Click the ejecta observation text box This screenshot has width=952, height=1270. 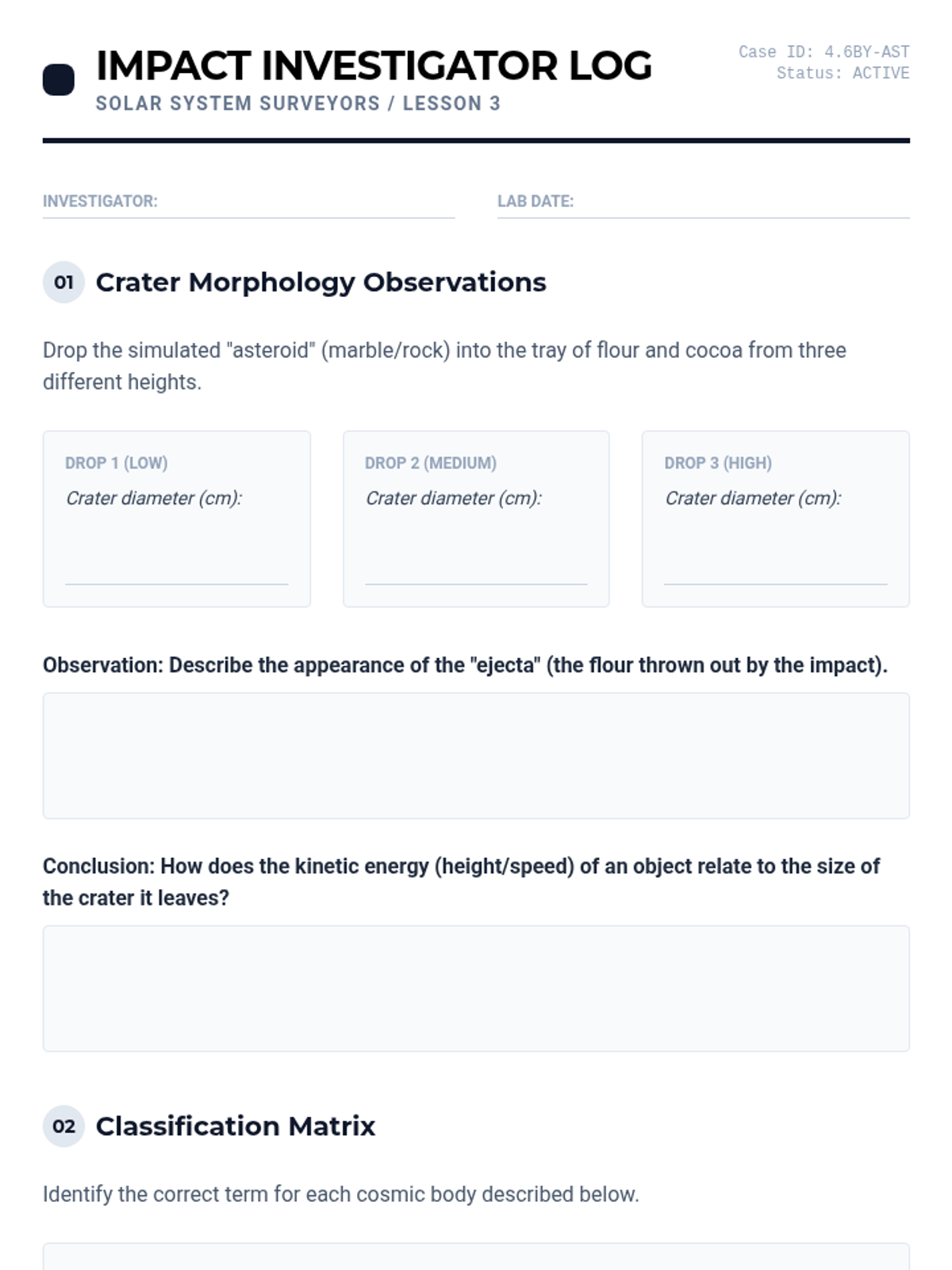(x=476, y=756)
